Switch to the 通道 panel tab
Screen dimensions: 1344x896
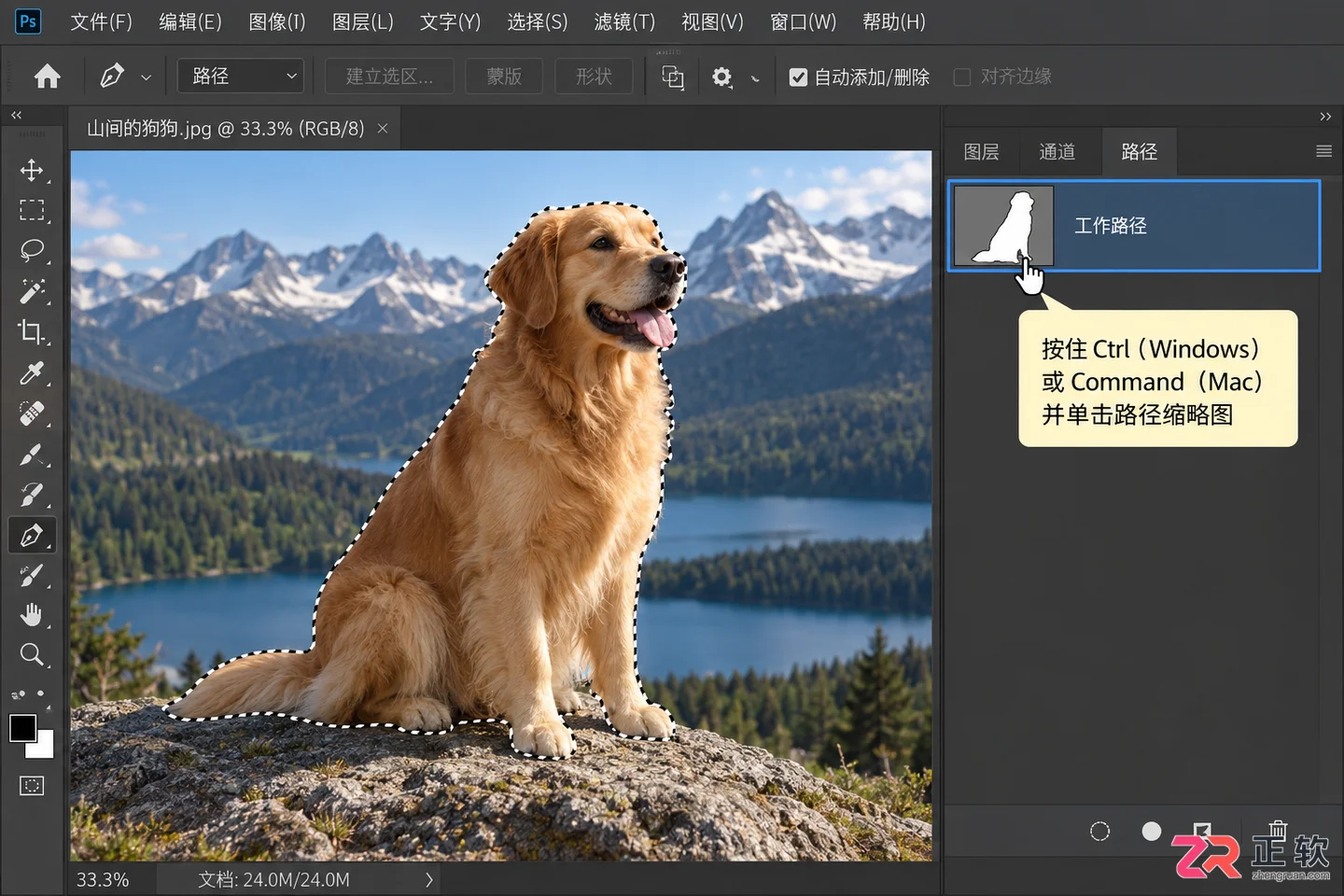click(1057, 151)
